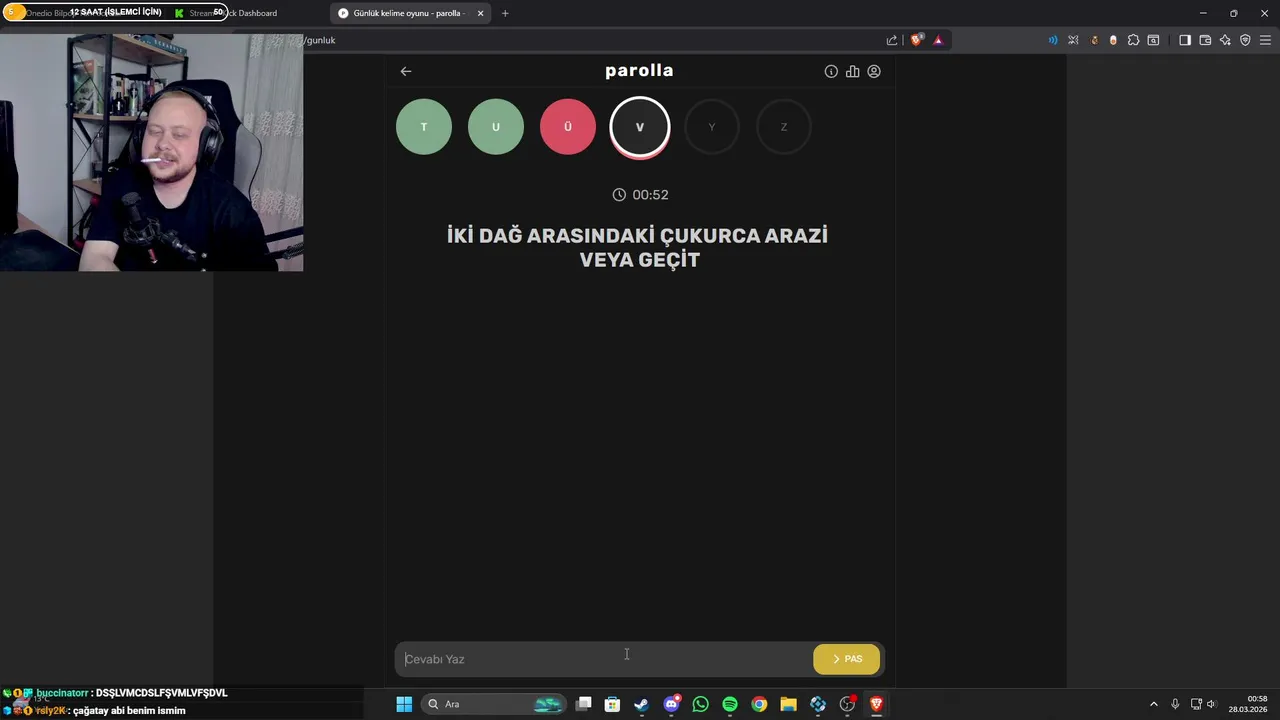Expand hidden system tray icons chevron

click(x=1153, y=704)
